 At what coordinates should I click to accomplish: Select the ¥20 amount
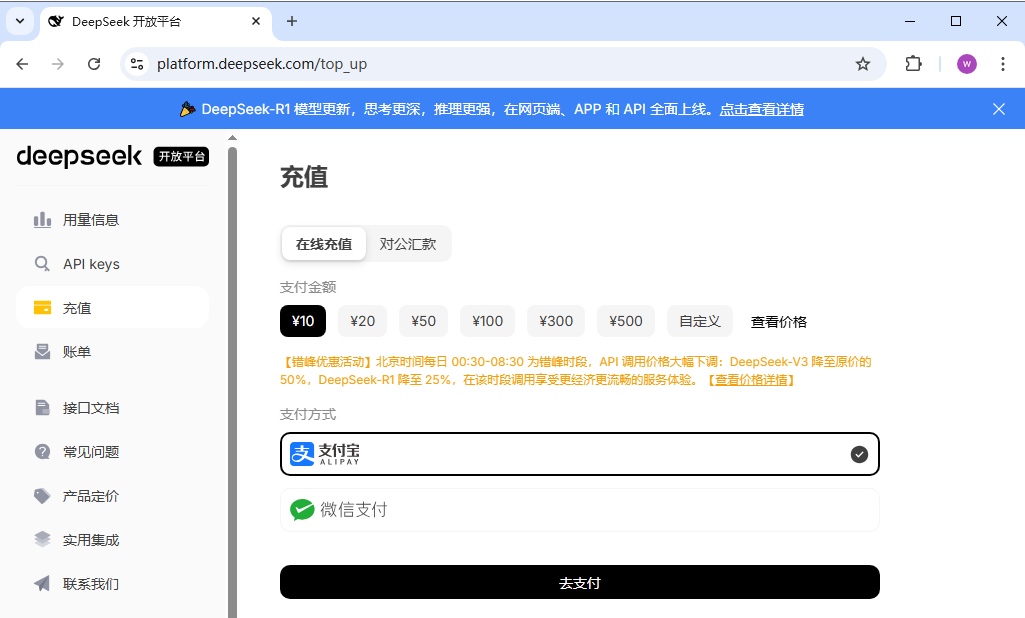click(x=362, y=321)
